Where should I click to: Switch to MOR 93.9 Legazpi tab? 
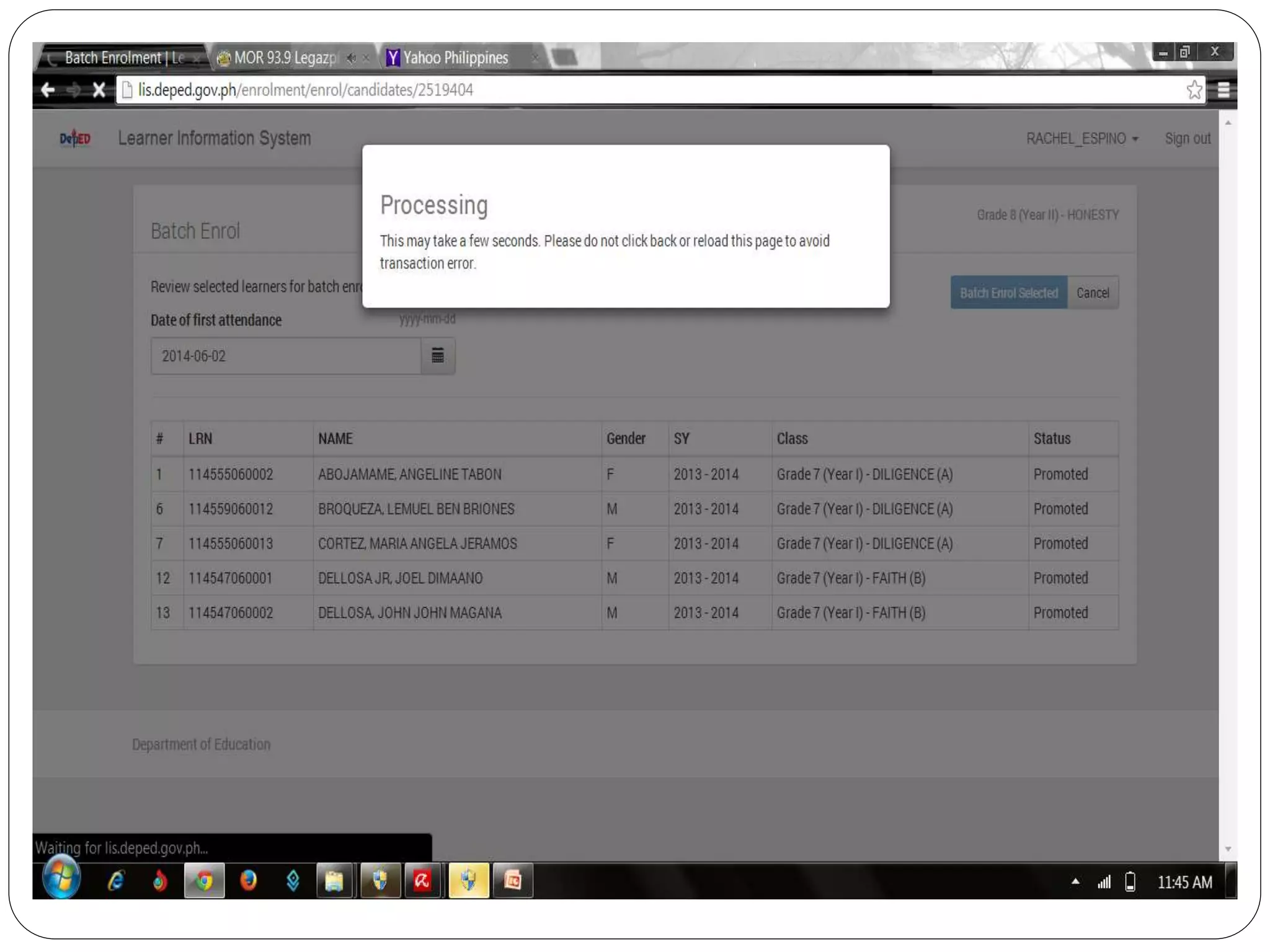(x=284, y=58)
